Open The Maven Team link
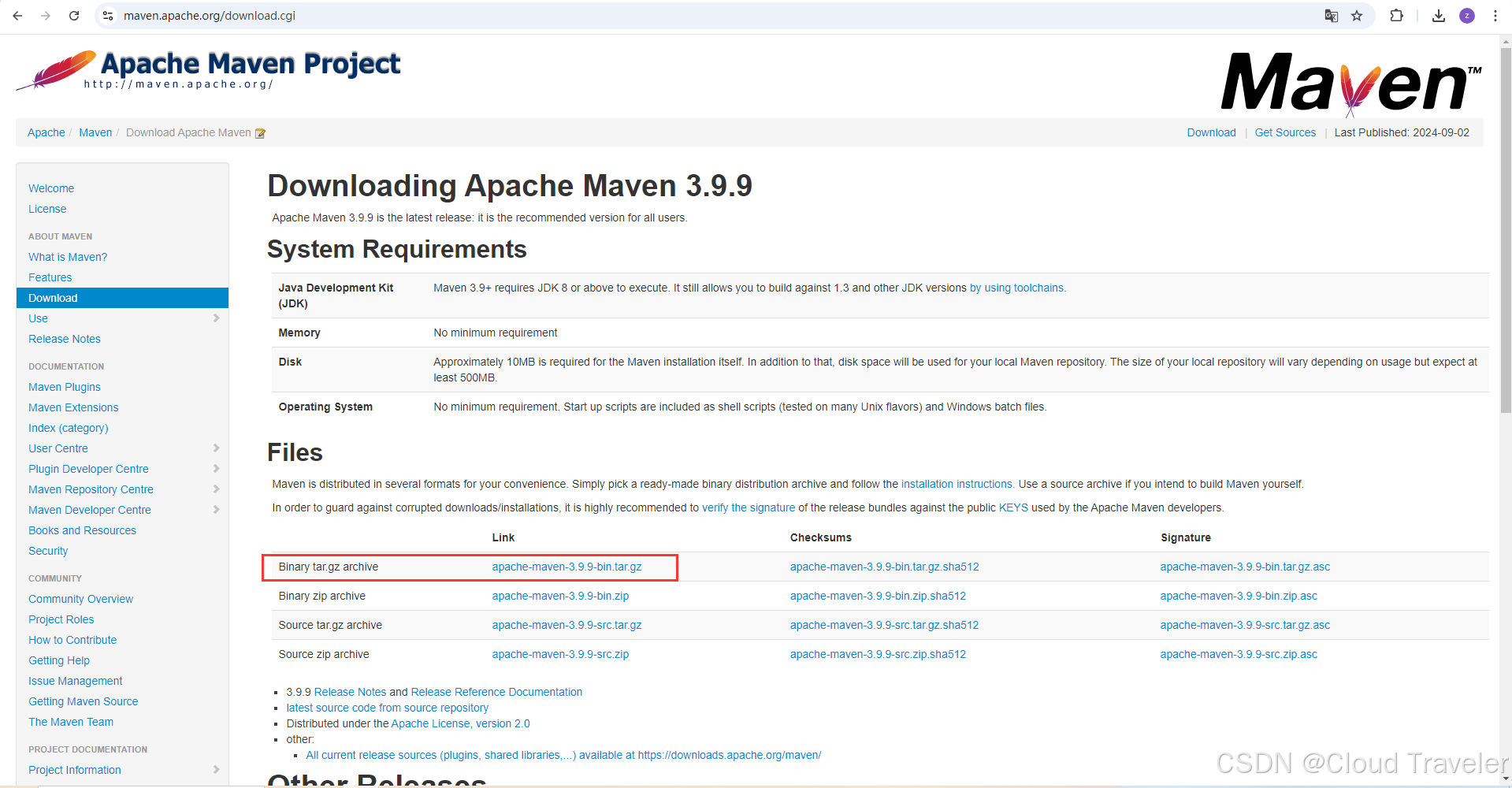 (x=71, y=722)
